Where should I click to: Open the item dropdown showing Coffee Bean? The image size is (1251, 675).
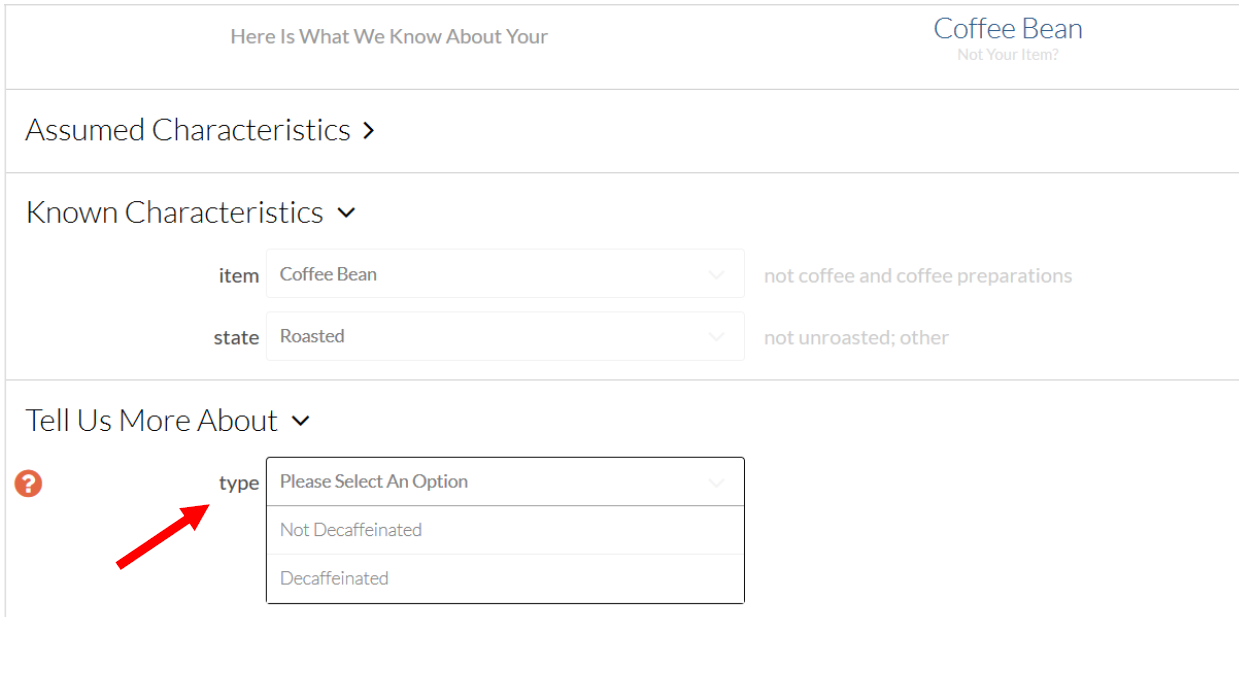tap(505, 274)
